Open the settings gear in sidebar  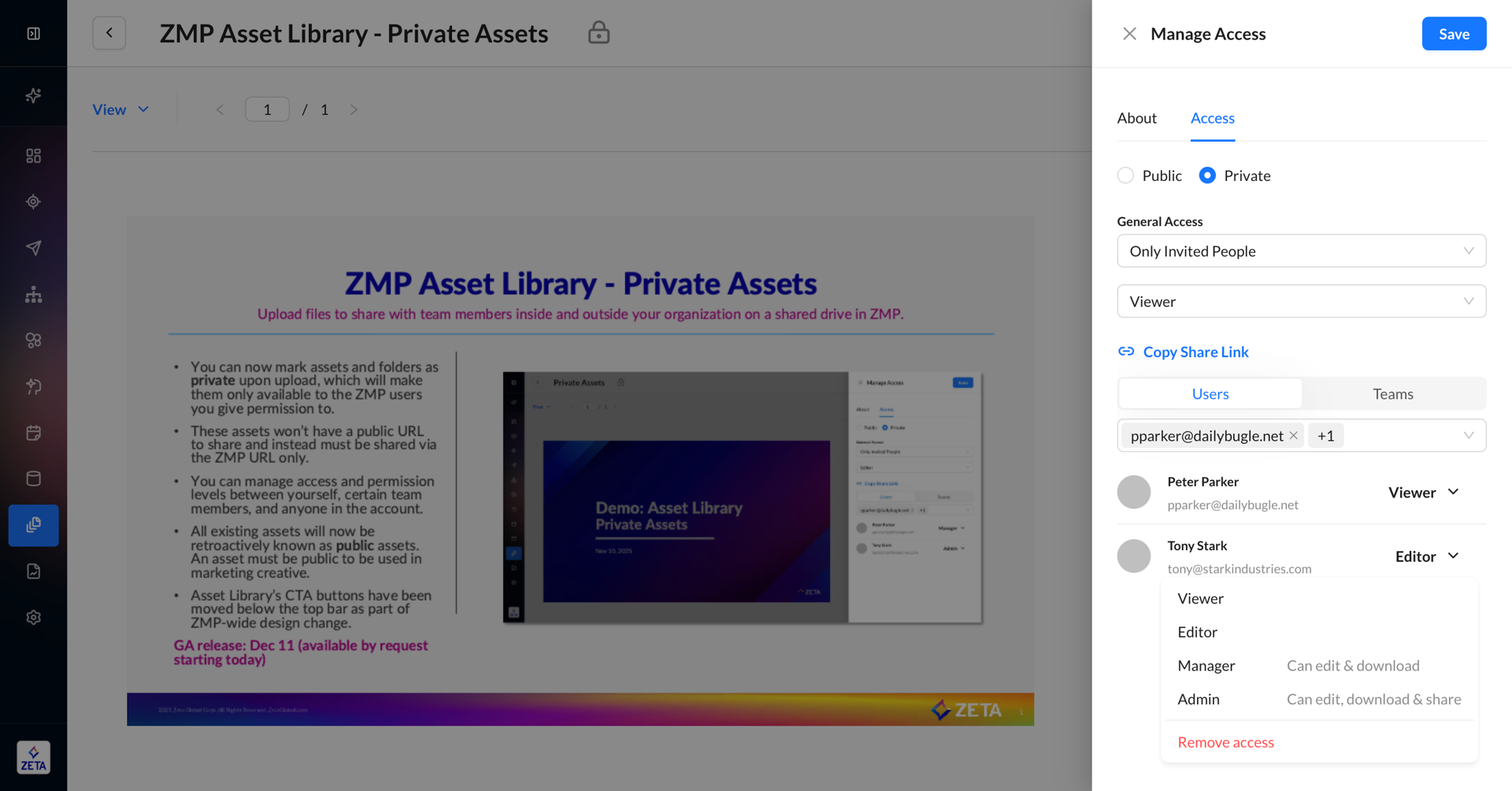pos(33,617)
